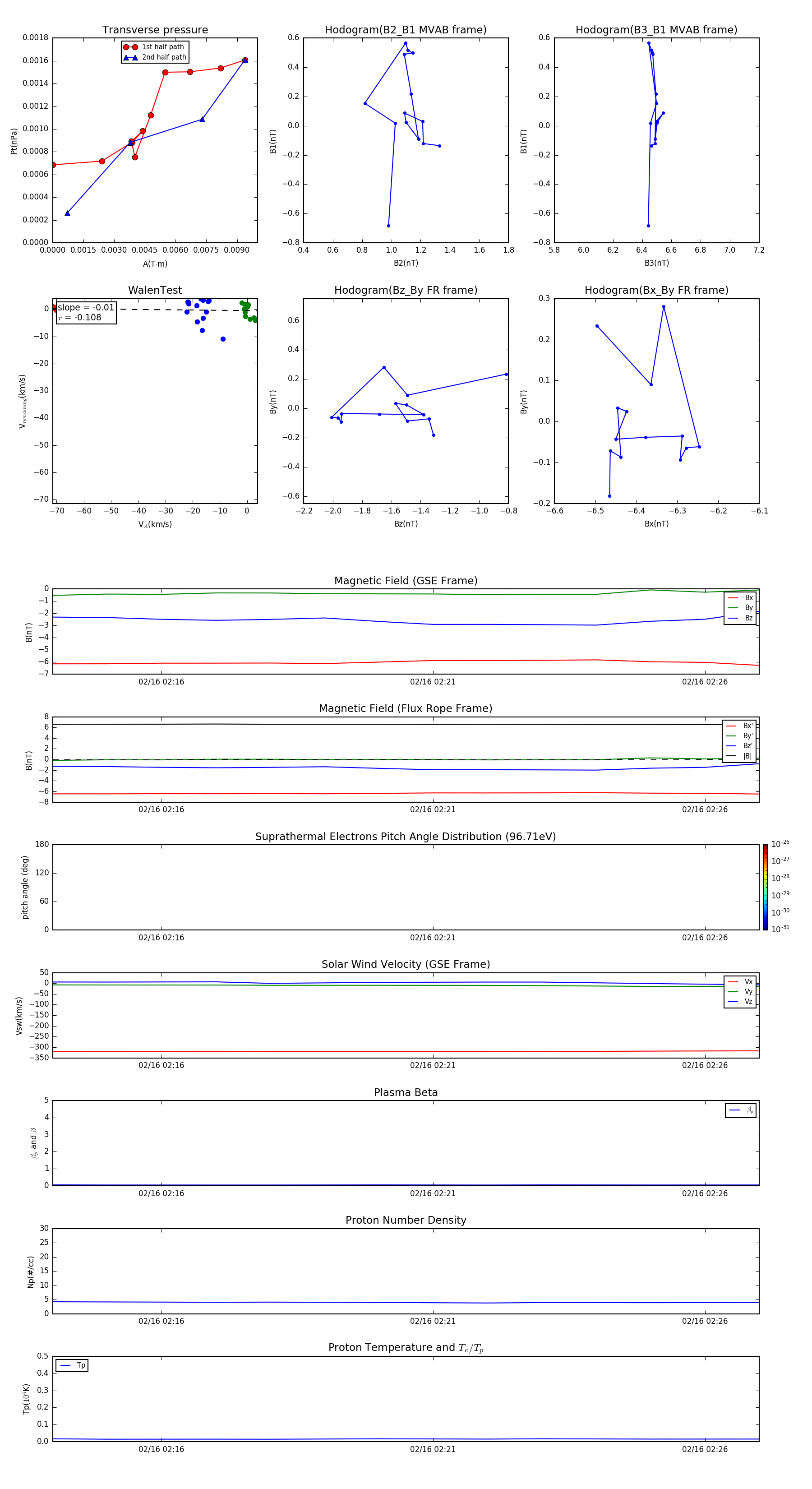
Task: Click the Pt(nPa) y-axis label
Action: pyautogui.click(x=14, y=141)
